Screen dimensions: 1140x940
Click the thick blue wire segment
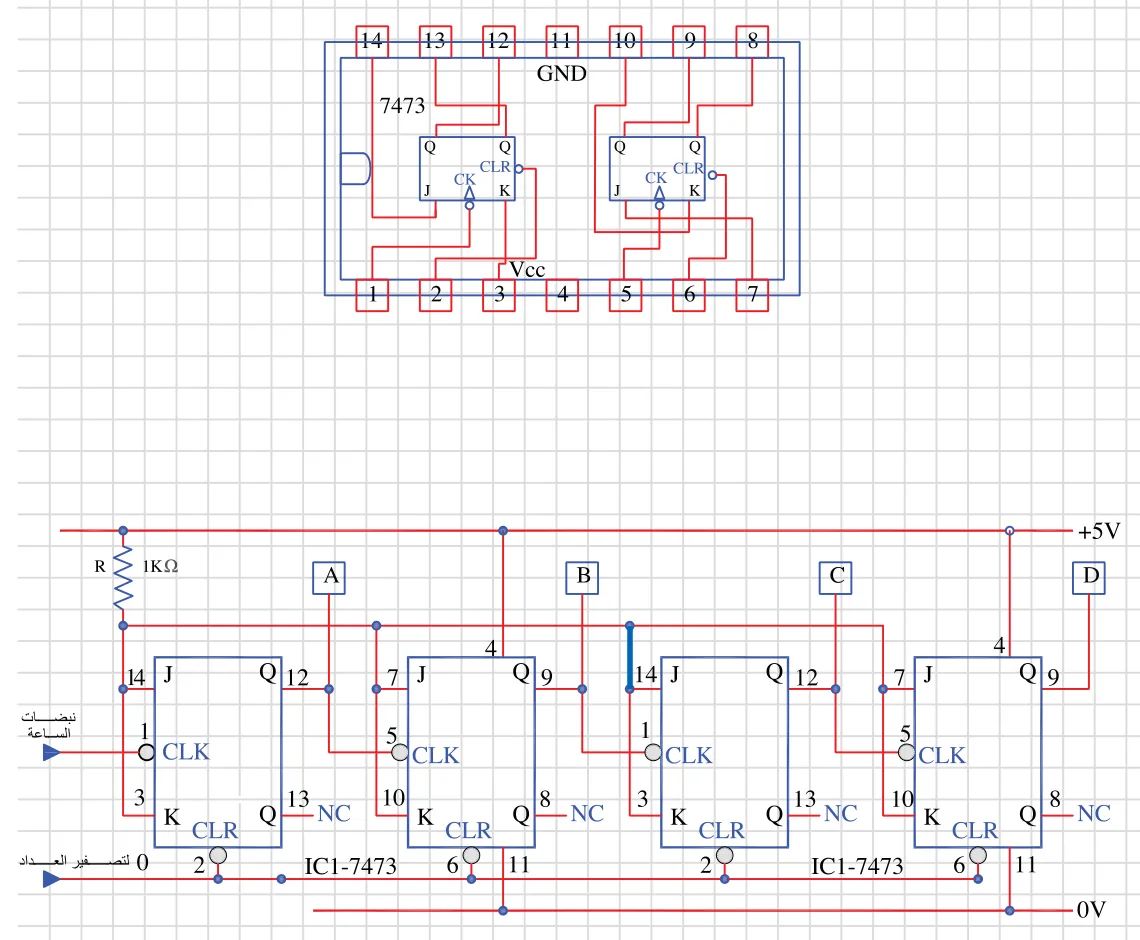click(630, 657)
